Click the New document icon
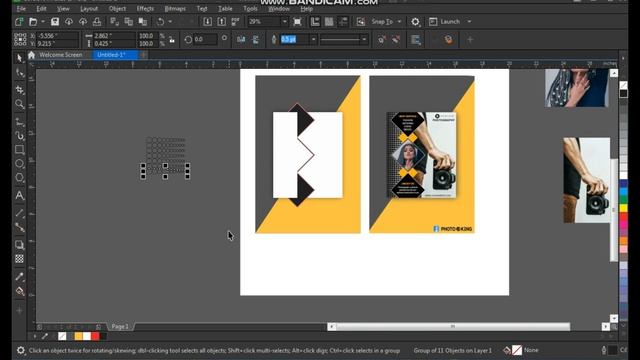 19,22
